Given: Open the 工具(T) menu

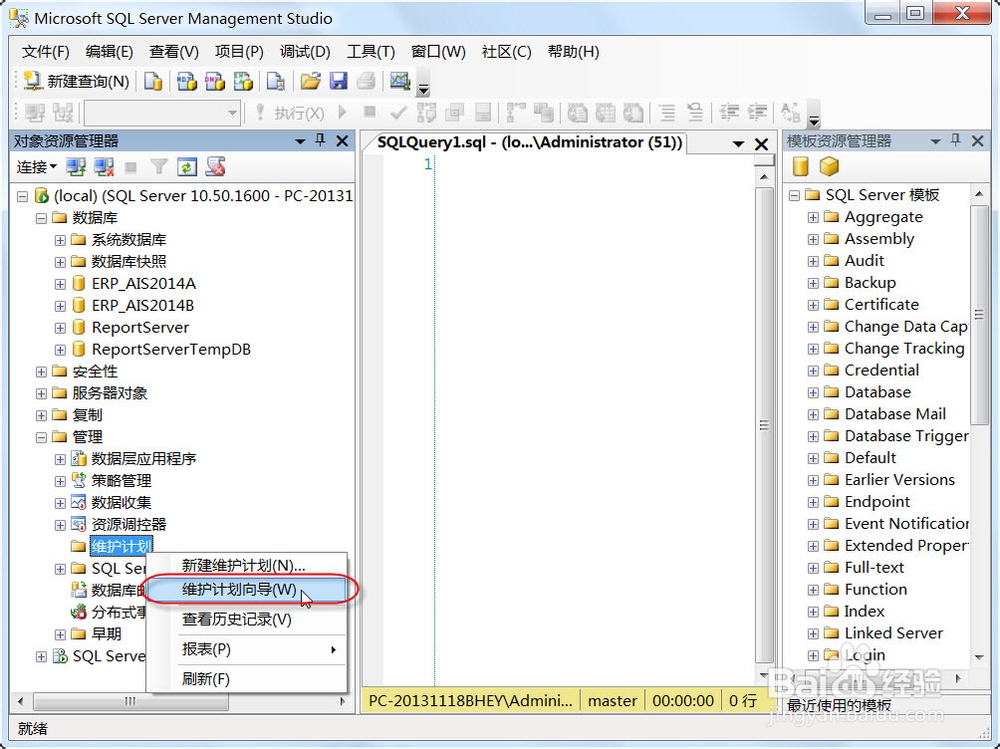Looking at the screenshot, I should [371, 52].
